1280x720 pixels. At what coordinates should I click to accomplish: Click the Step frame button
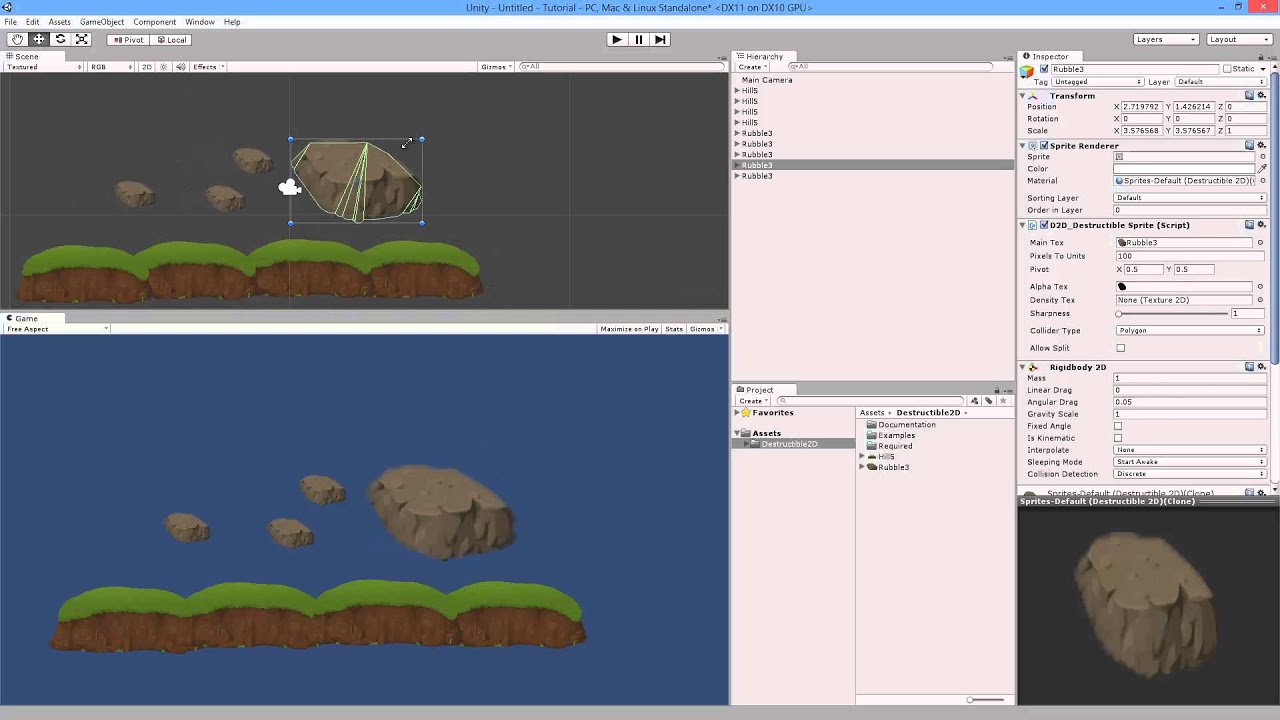pos(660,39)
